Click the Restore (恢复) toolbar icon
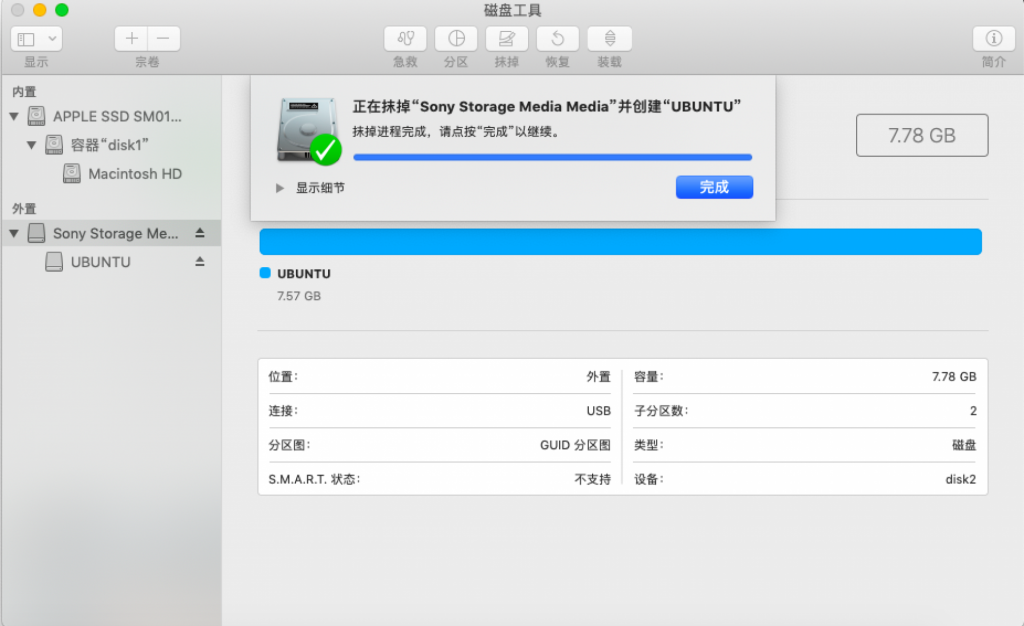1024x626 pixels. [558, 39]
